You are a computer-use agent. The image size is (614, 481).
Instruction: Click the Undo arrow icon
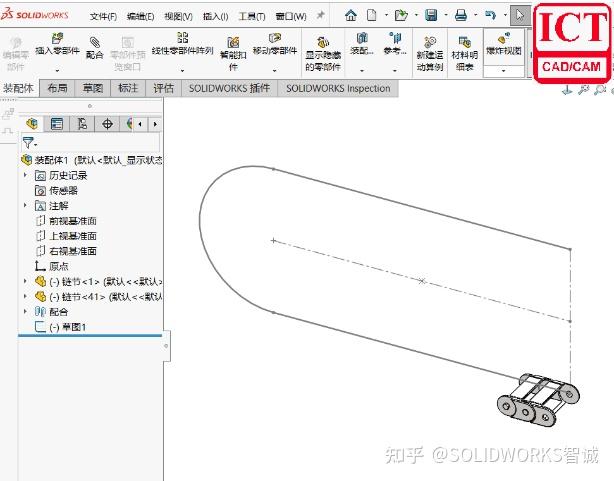pyautogui.click(x=490, y=16)
